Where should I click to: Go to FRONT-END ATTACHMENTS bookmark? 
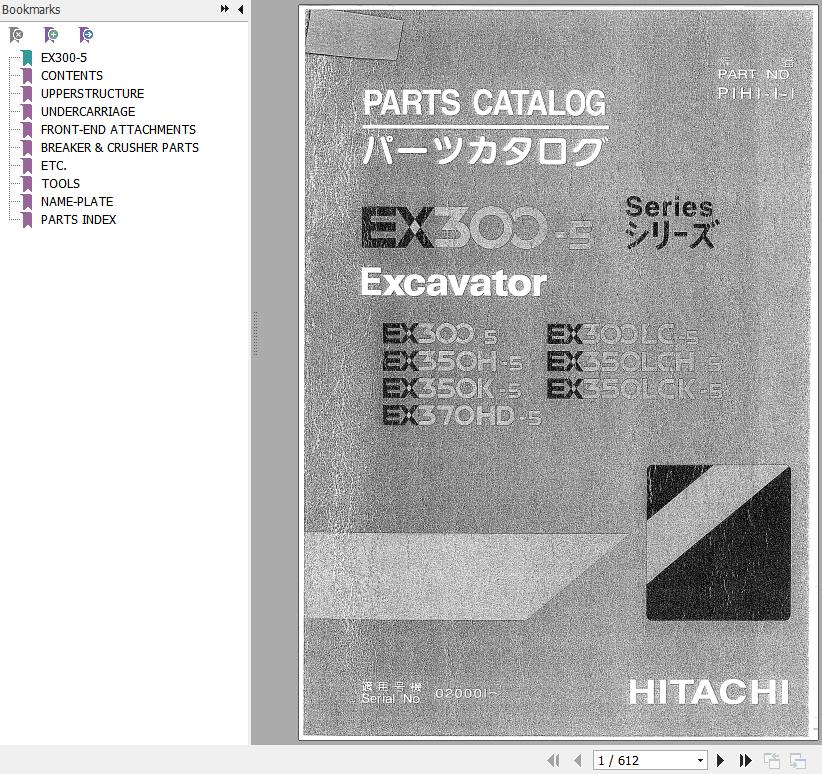pos(118,130)
